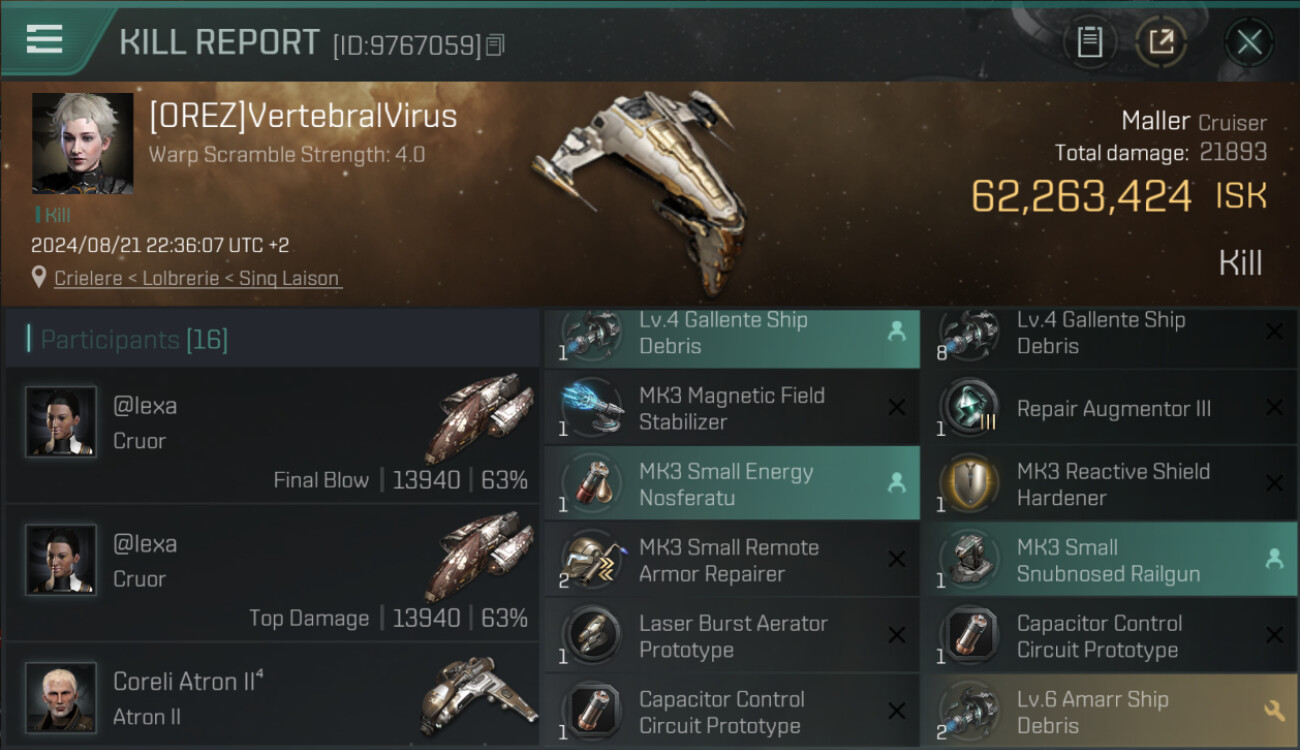Toggle person marker on MK3 Small Snubnosed Railgun
This screenshot has height=750, width=1300.
[1274, 559]
